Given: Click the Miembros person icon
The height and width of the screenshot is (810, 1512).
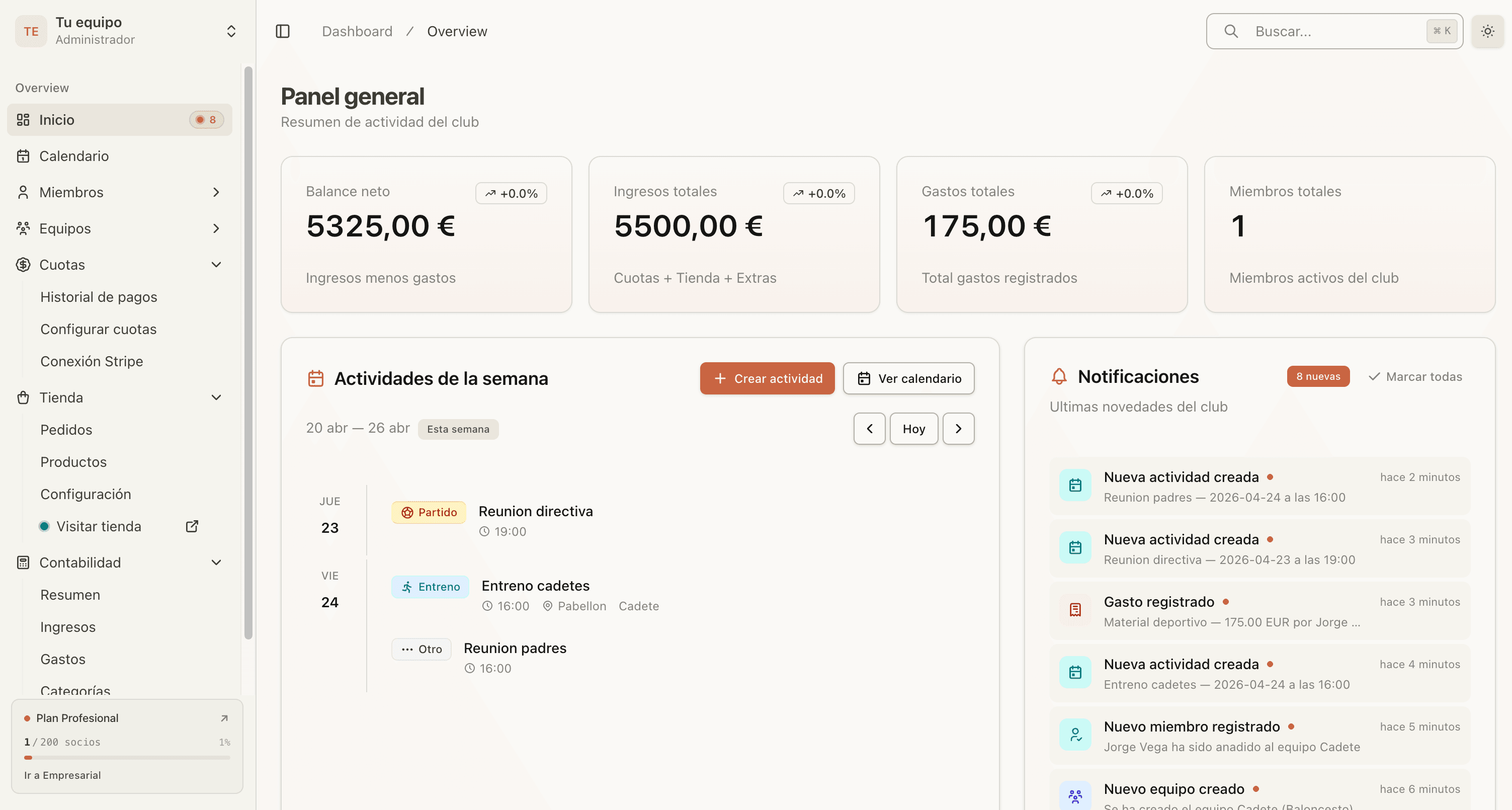Looking at the screenshot, I should click(23, 193).
